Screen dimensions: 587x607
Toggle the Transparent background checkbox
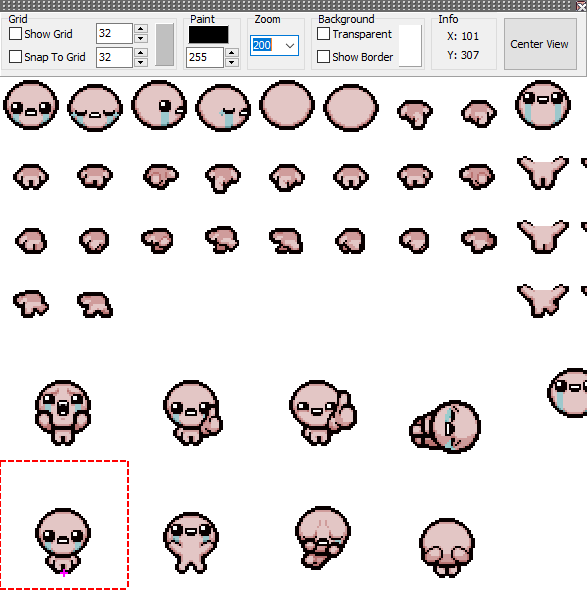click(323, 34)
